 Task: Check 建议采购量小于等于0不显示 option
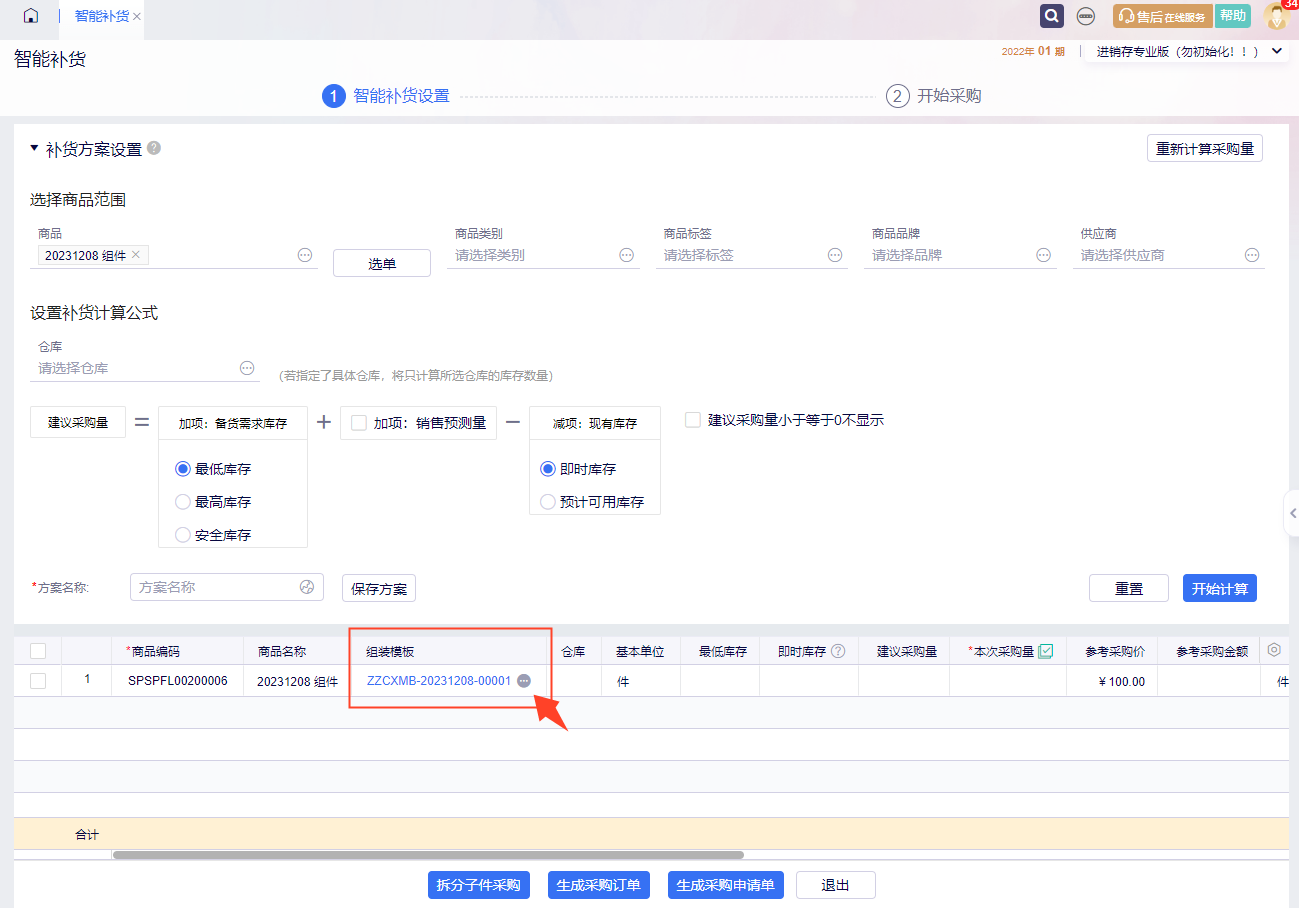click(x=693, y=420)
